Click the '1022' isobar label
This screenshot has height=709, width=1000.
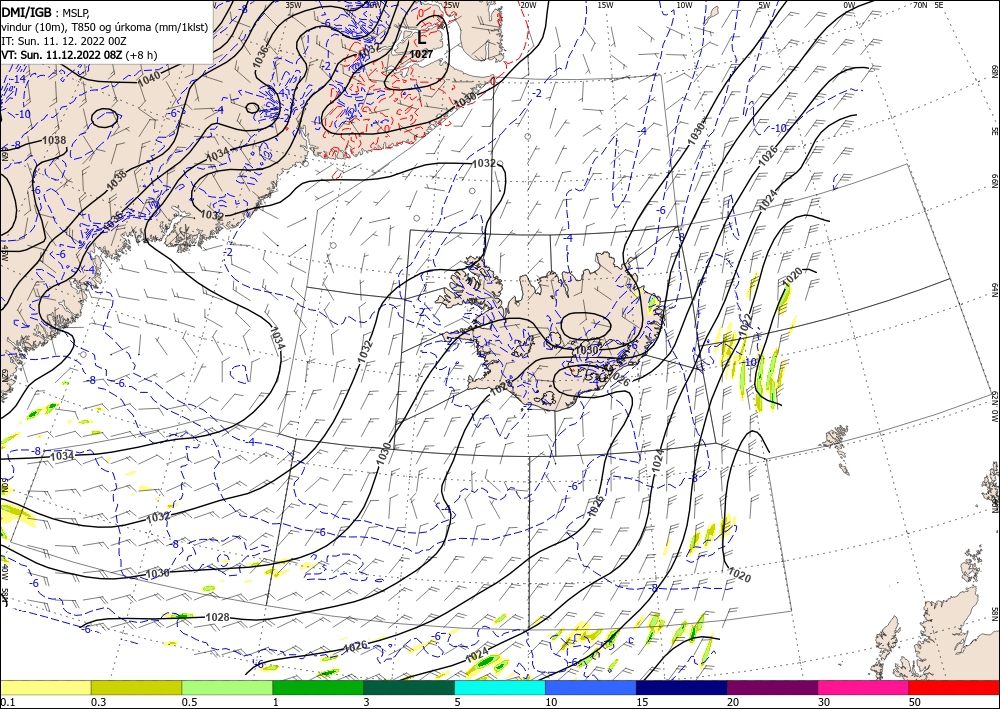click(x=746, y=323)
